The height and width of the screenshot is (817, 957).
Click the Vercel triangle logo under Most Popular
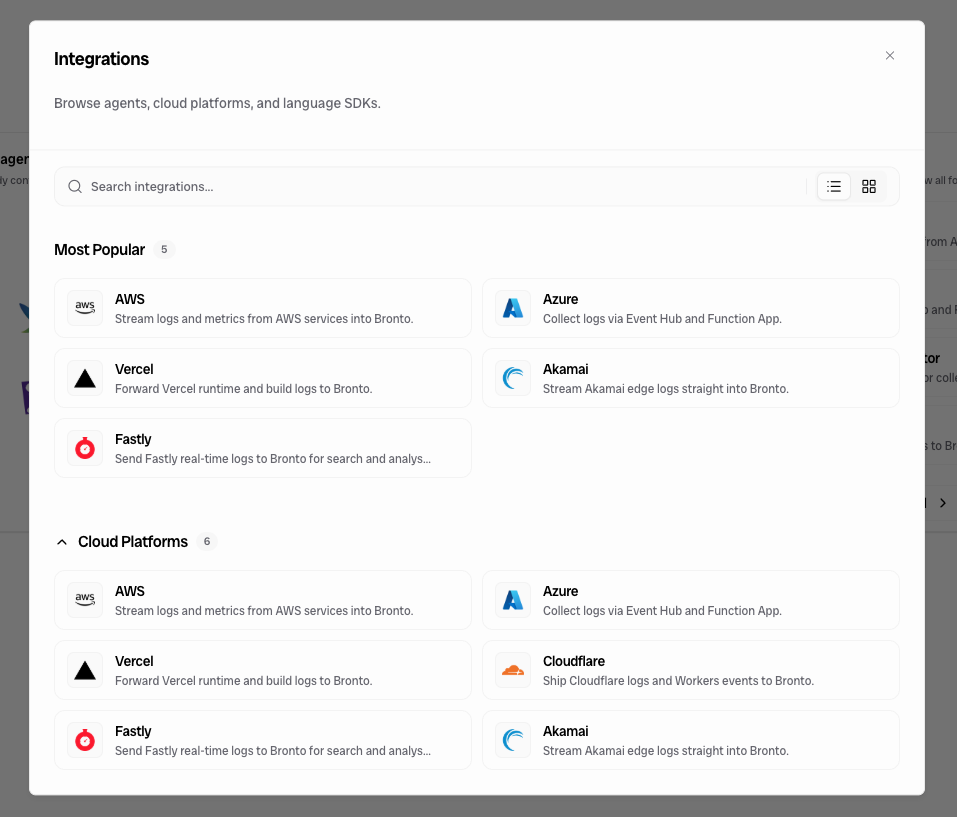click(85, 378)
